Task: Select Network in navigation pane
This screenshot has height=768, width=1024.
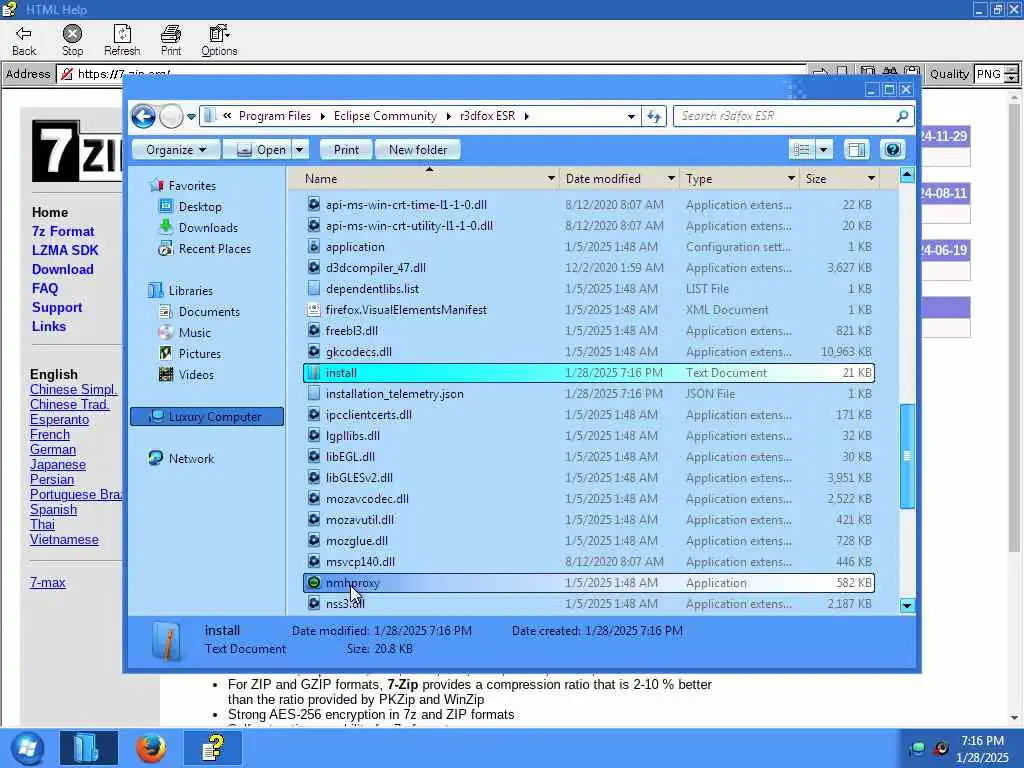Action: coord(182,458)
